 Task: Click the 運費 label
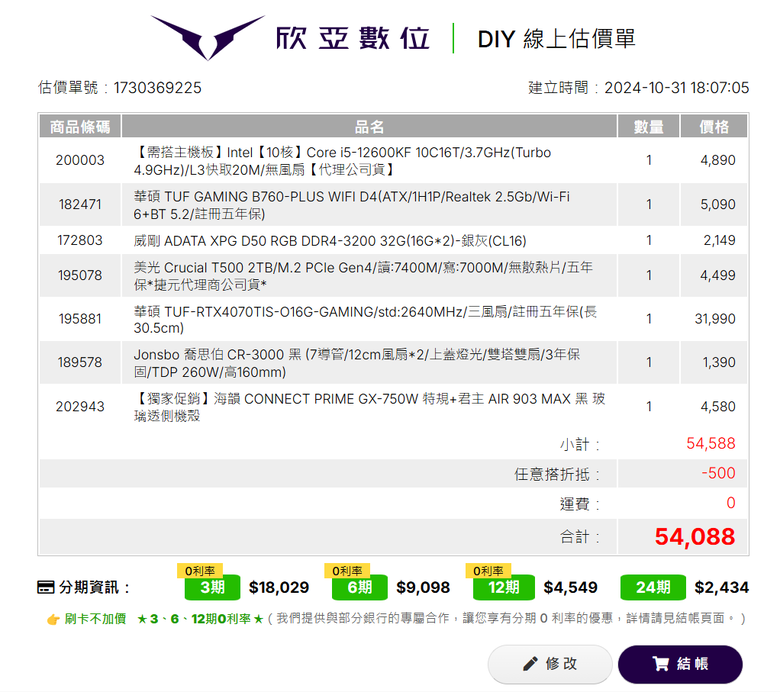tap(580, 504)
